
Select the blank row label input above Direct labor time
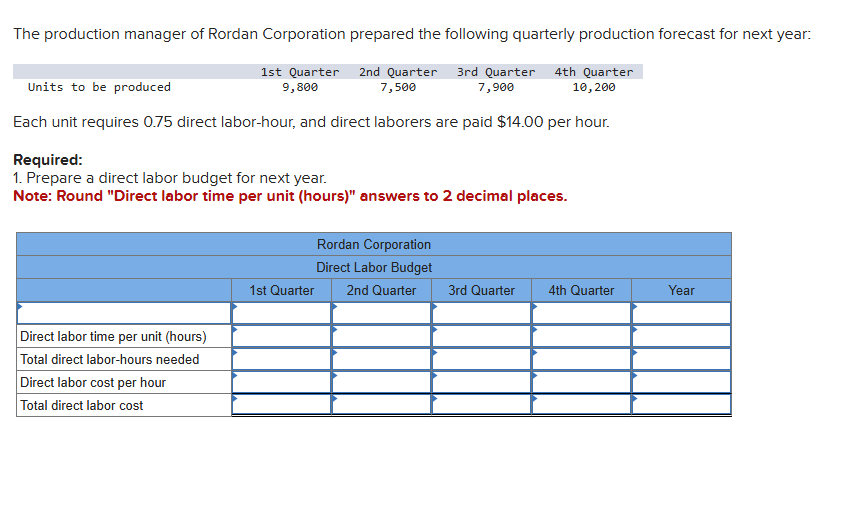pos(124,313)
